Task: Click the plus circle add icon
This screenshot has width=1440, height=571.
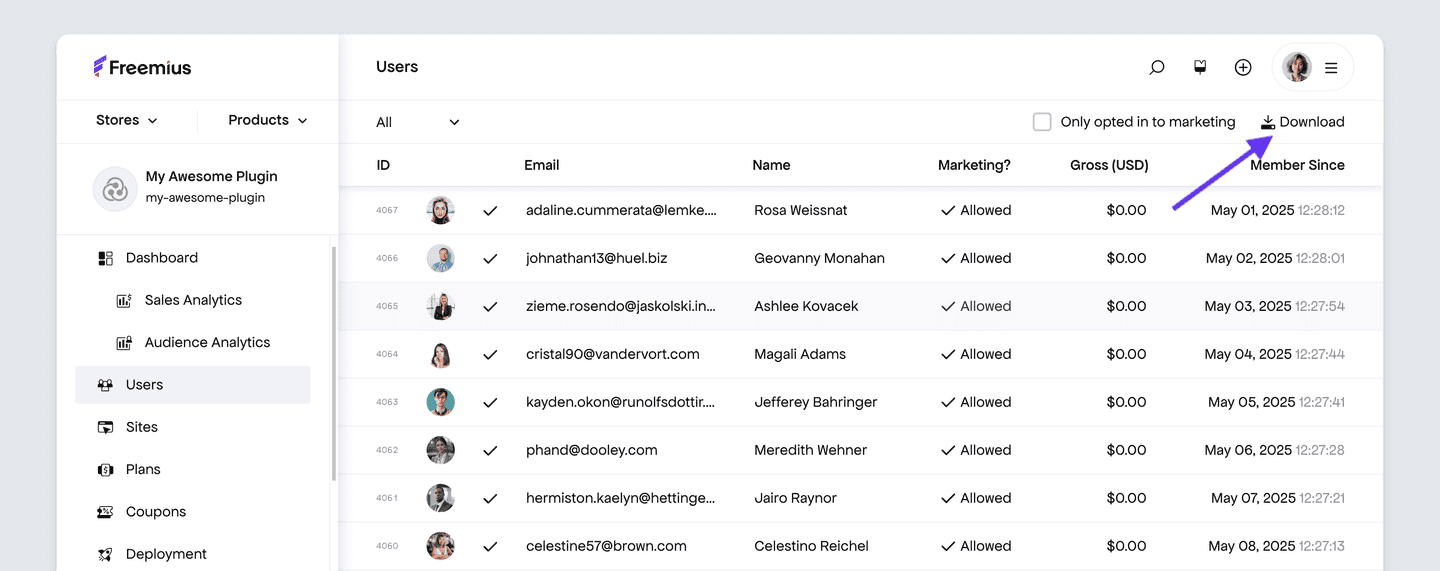Action: [x=1243, y=68]
